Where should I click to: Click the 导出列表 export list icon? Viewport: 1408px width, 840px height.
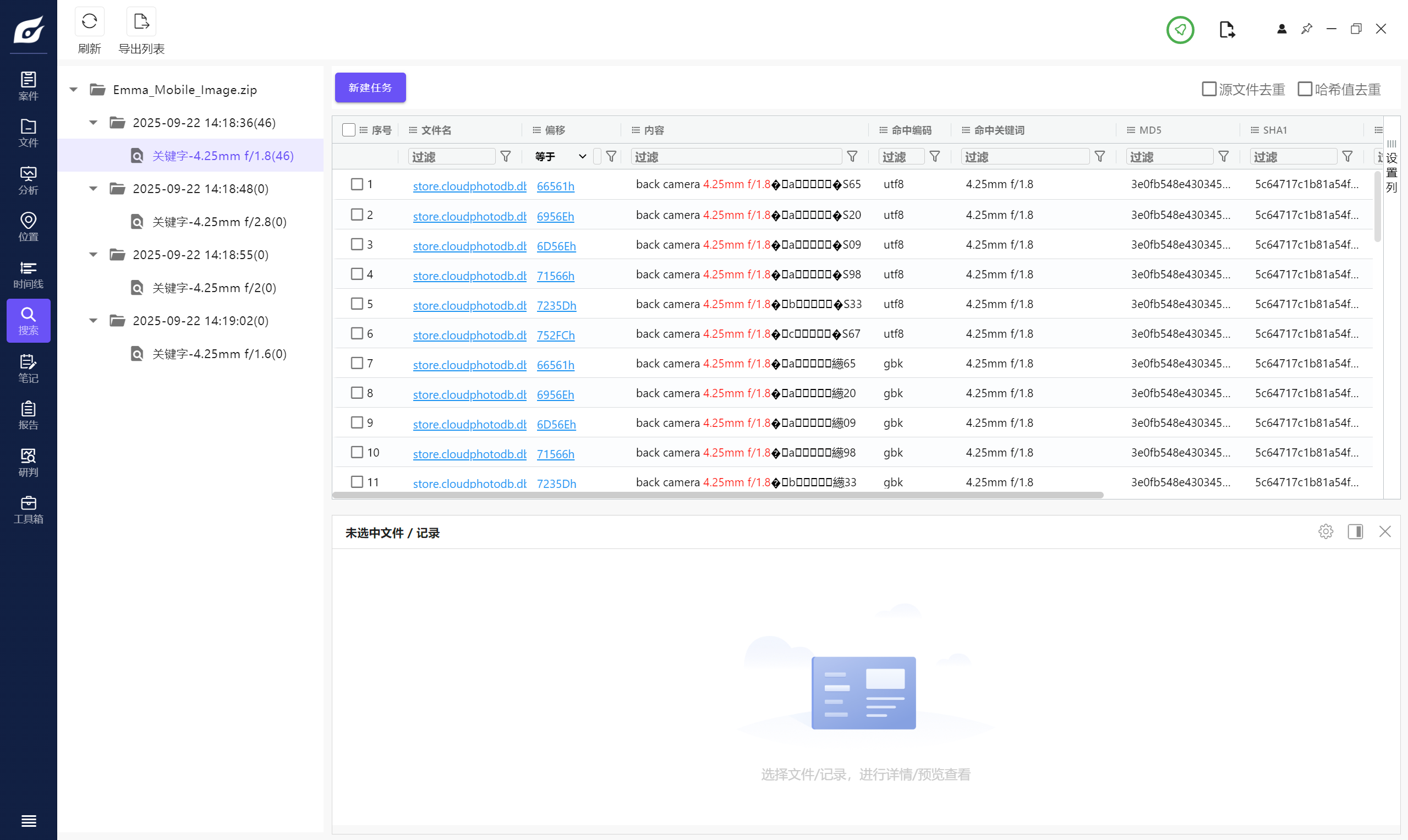pyautogui.click(x=141, y=22)
